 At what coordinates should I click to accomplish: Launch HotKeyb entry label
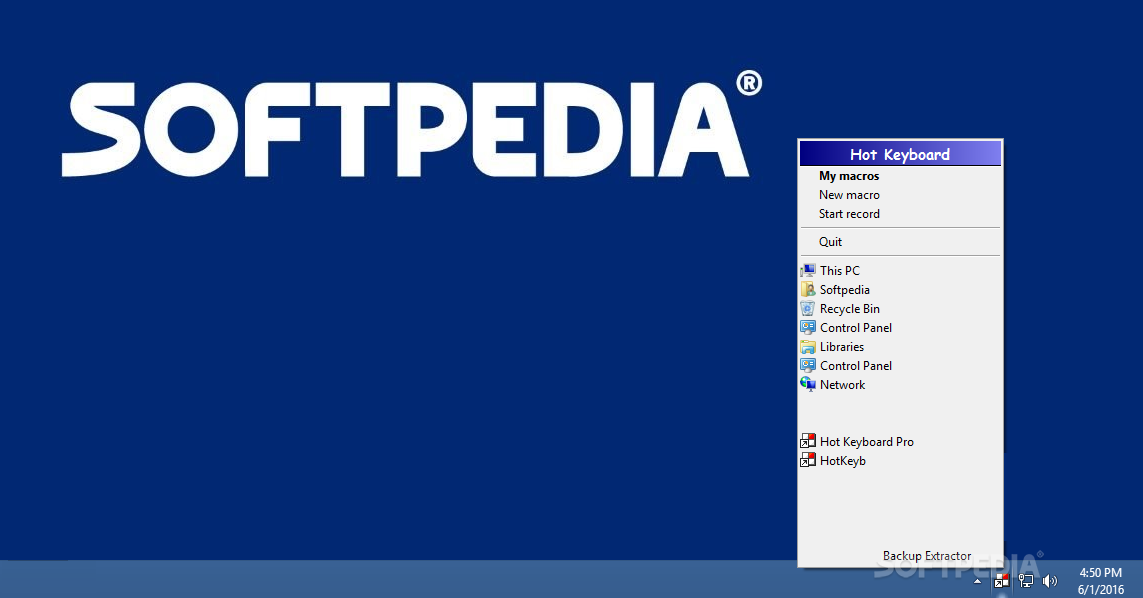843,460
